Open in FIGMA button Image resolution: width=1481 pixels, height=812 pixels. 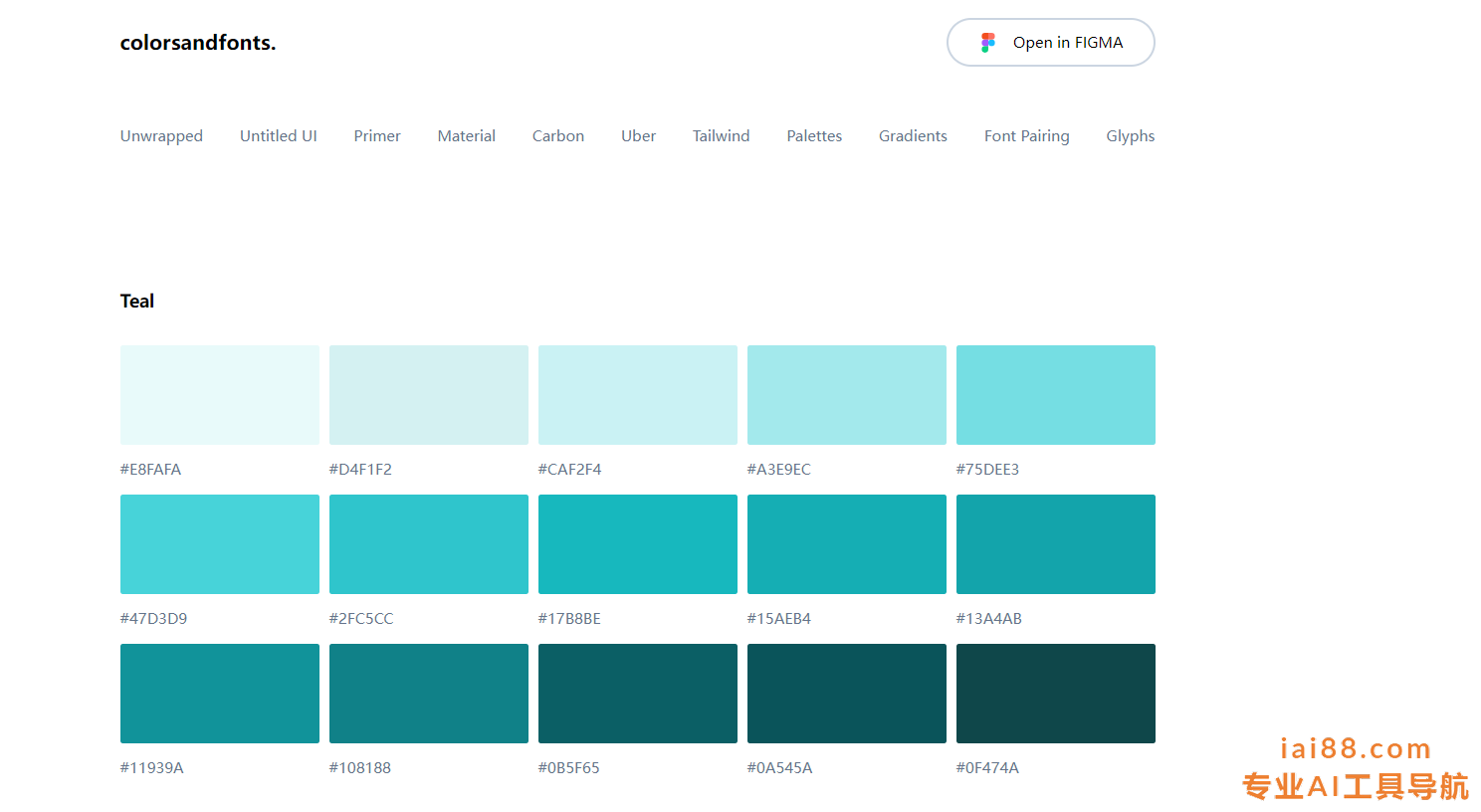tap(1050, 43)
